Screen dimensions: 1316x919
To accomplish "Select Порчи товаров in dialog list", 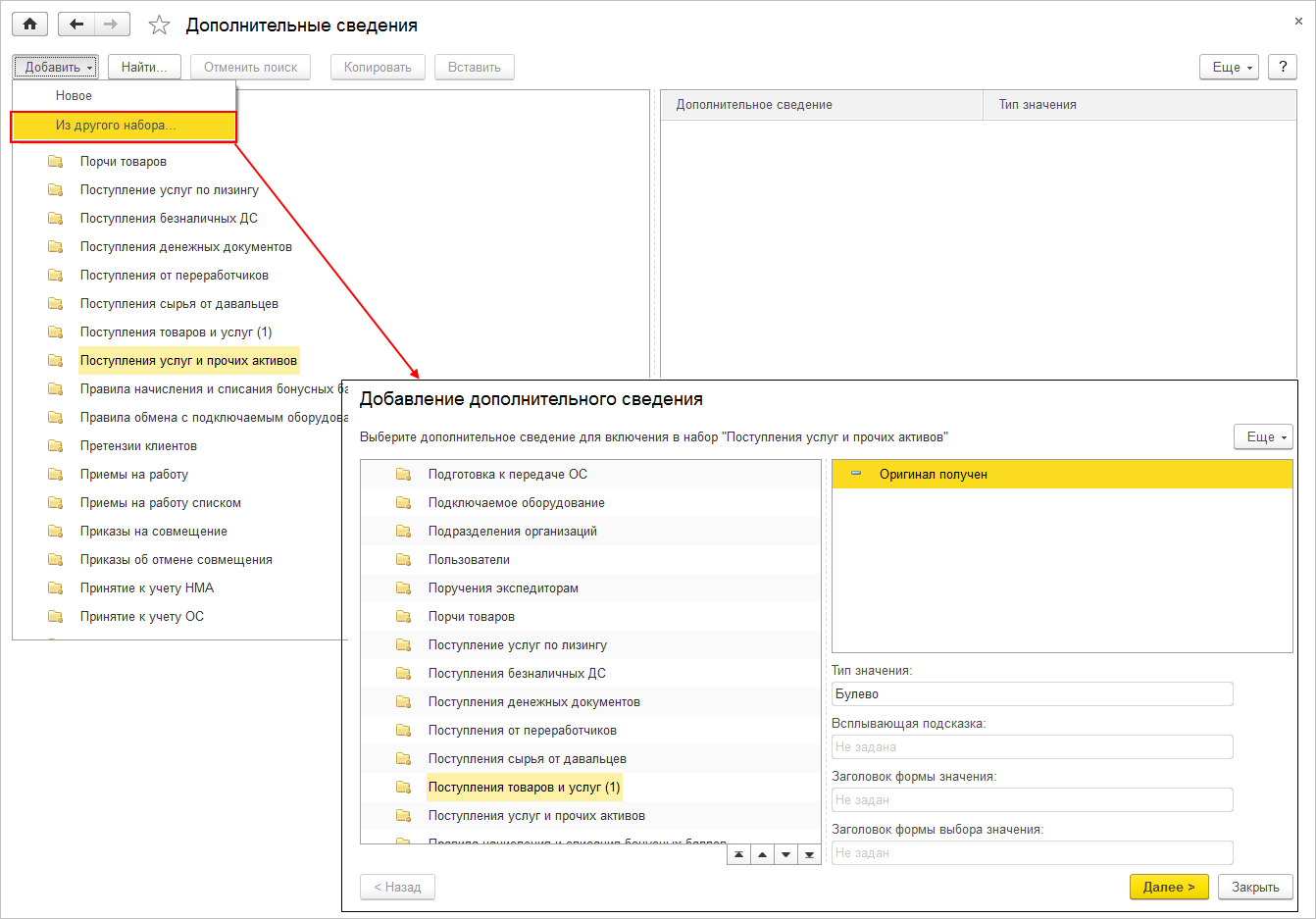I will click(x=472, y=616).
